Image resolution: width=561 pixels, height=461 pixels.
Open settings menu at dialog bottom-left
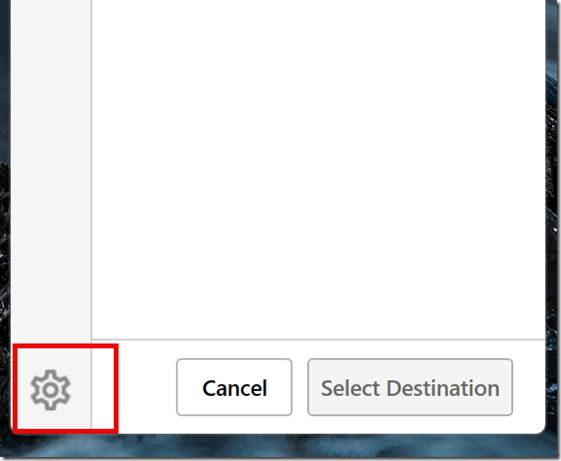click(x=50, y=390)
